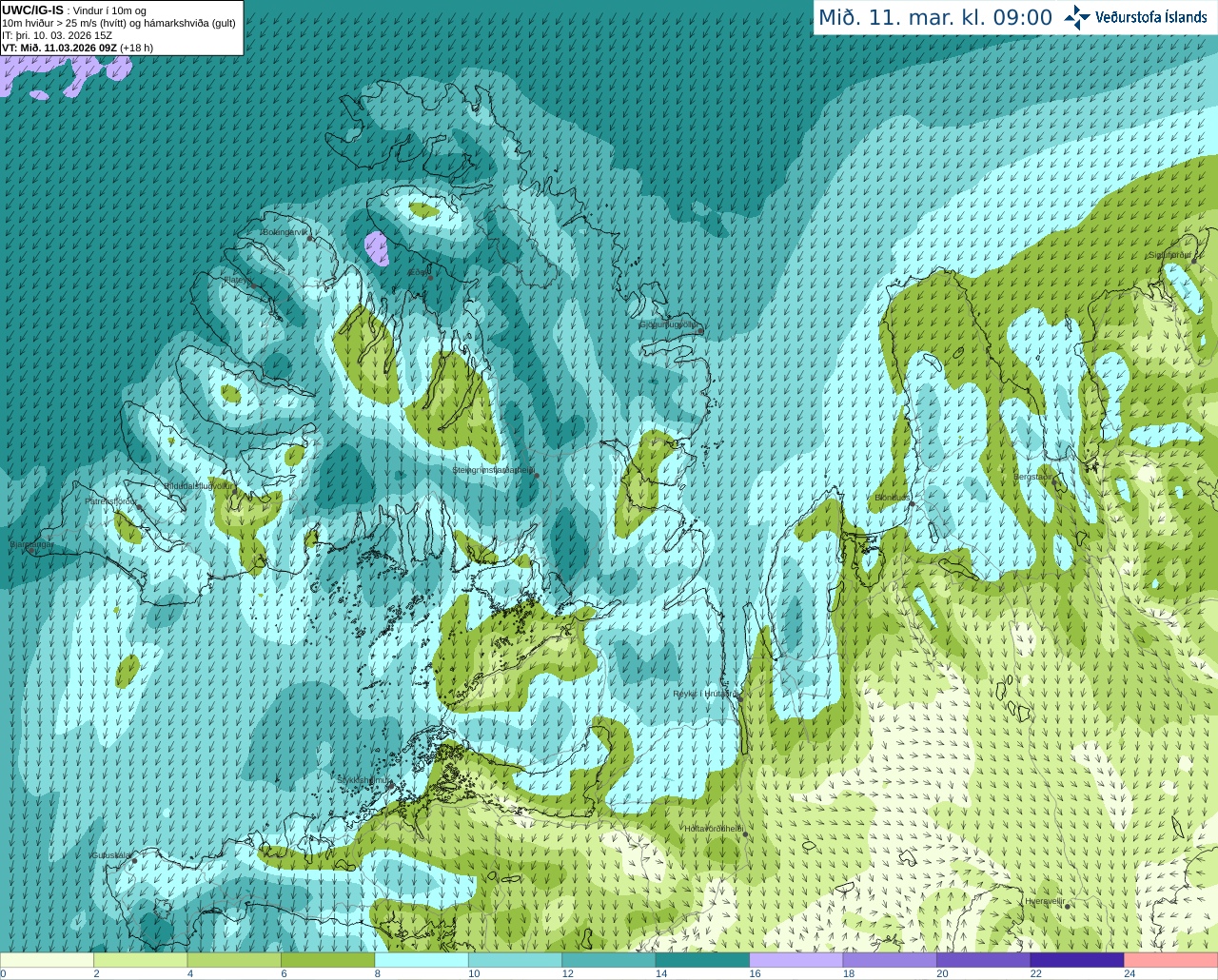Pick the 14–16 m/s dark teal legend swatch
1218x980 pixels.
pos(702,959)
